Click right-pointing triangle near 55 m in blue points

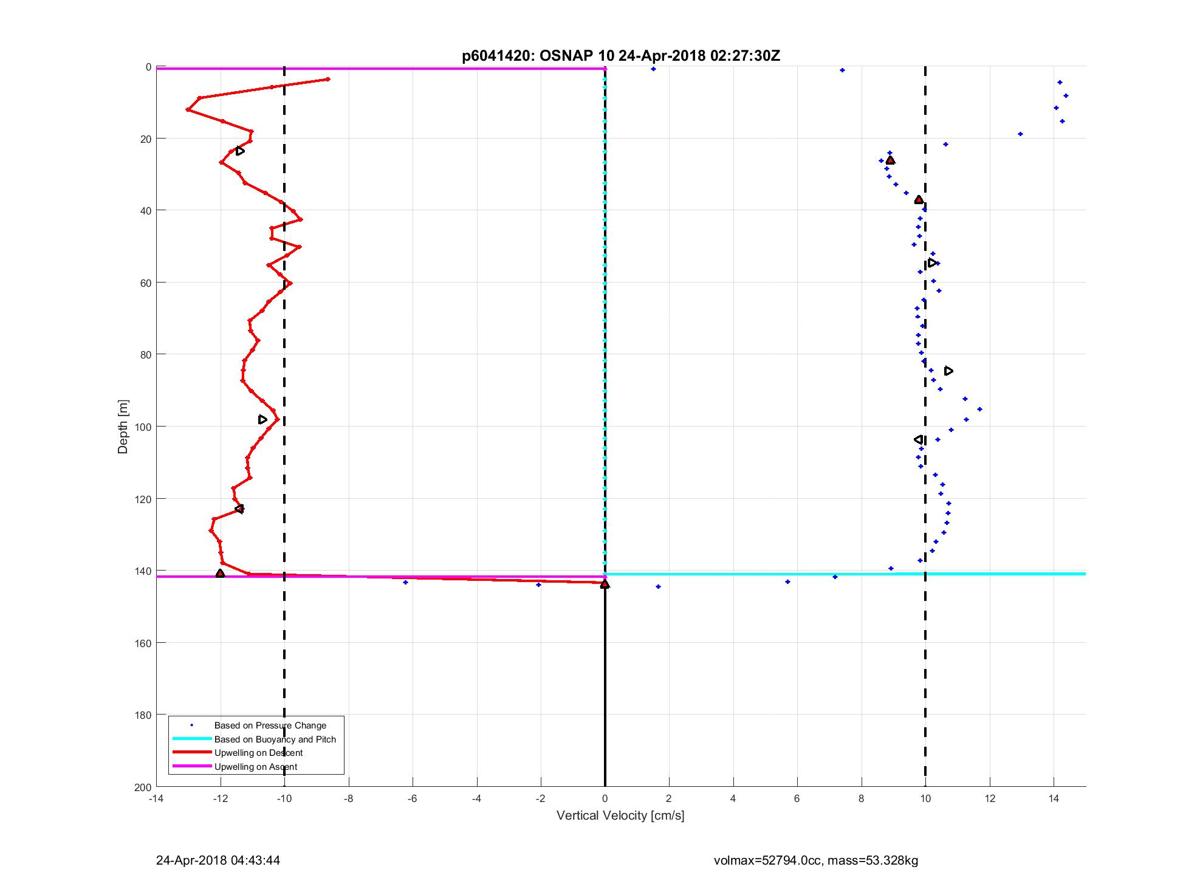[933, 263]
